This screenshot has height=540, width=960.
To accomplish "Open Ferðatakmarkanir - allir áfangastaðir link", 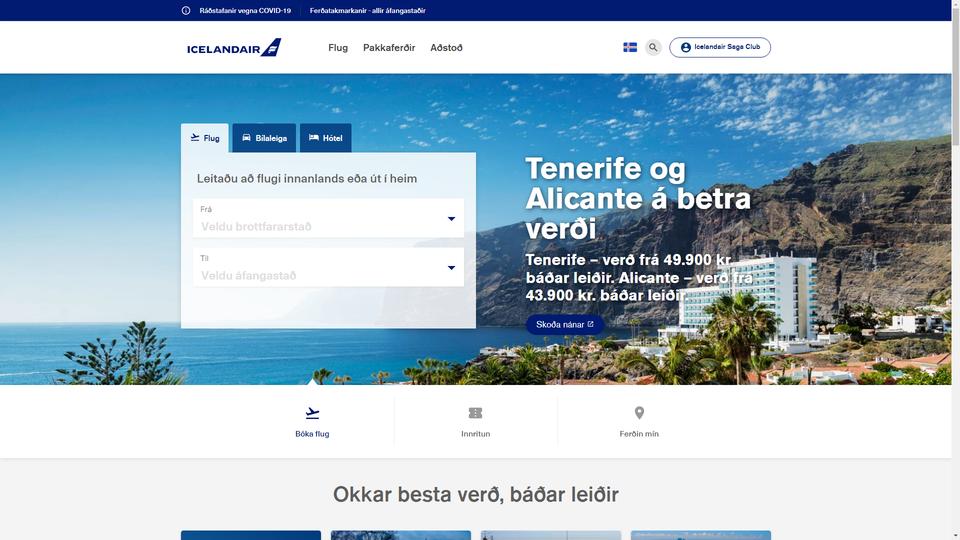I will click(x=367, y=10).
